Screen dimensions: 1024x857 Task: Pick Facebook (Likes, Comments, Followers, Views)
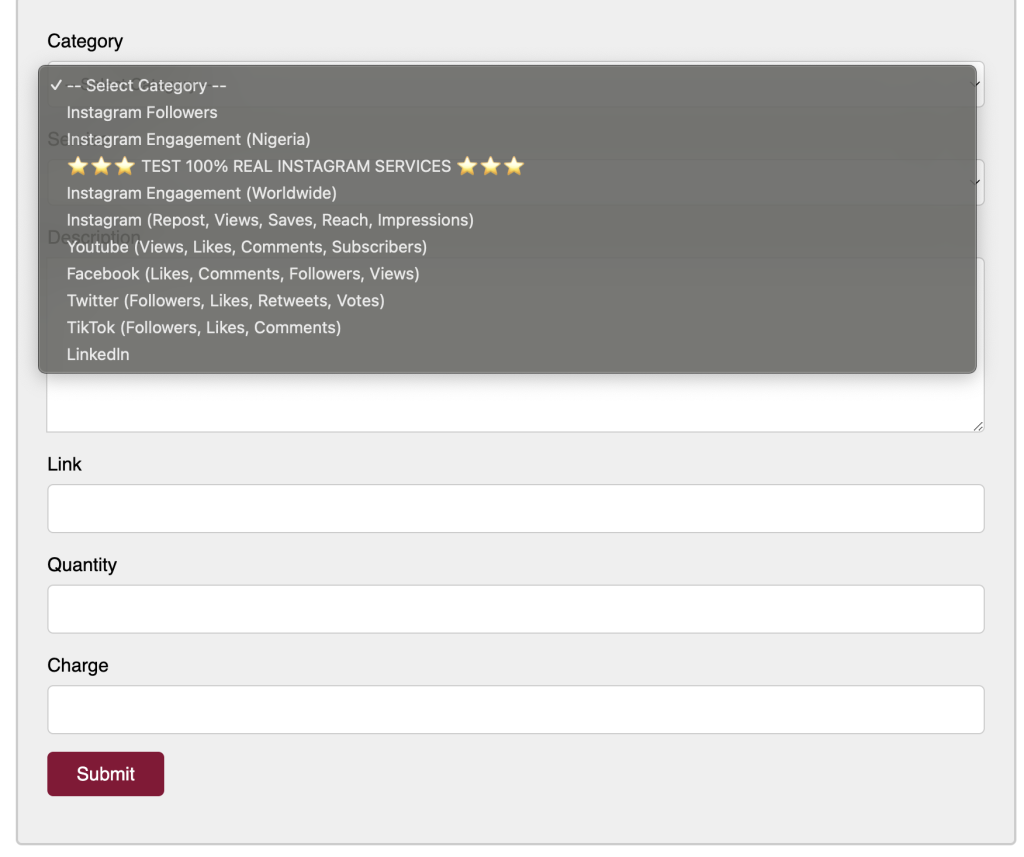click(x=243, y=274)
